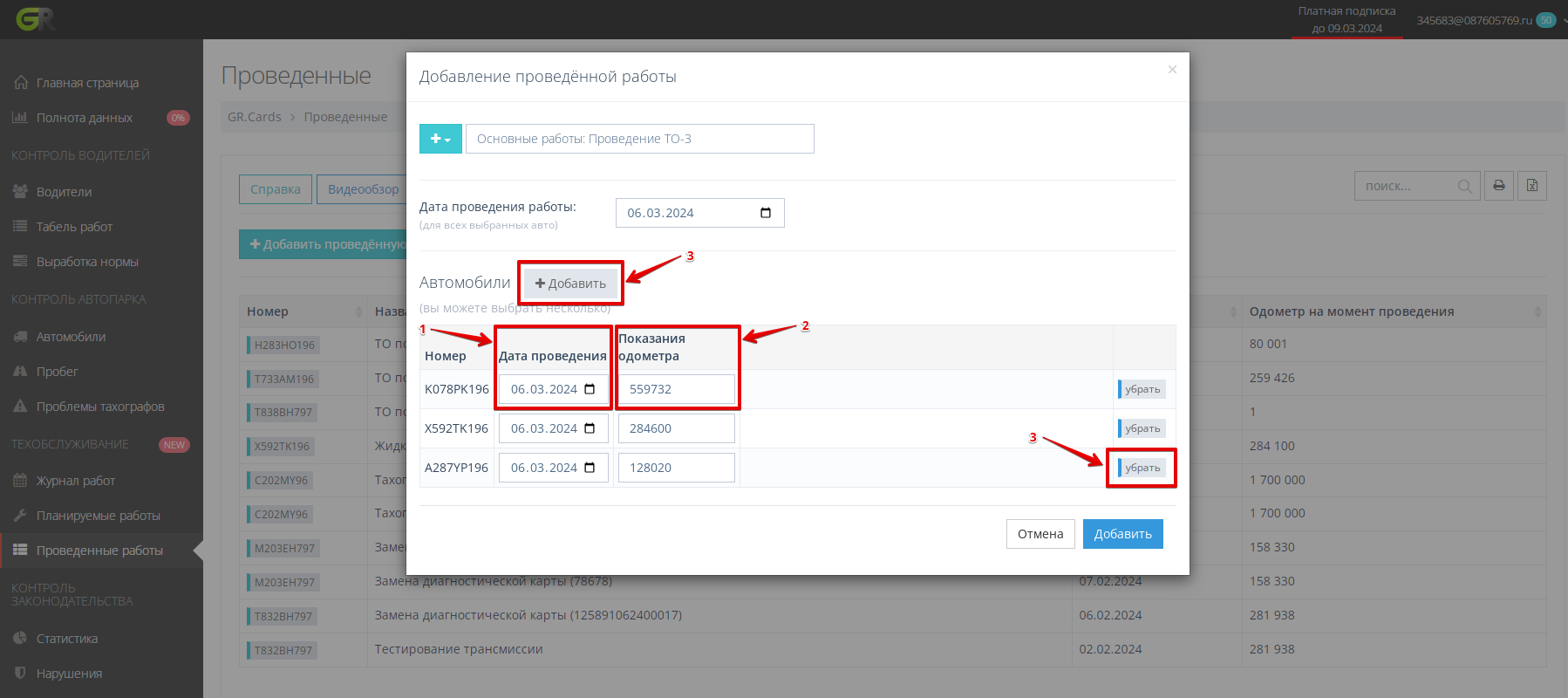
Task: Click Отмена button in dialog
Action: (1040, 534)
